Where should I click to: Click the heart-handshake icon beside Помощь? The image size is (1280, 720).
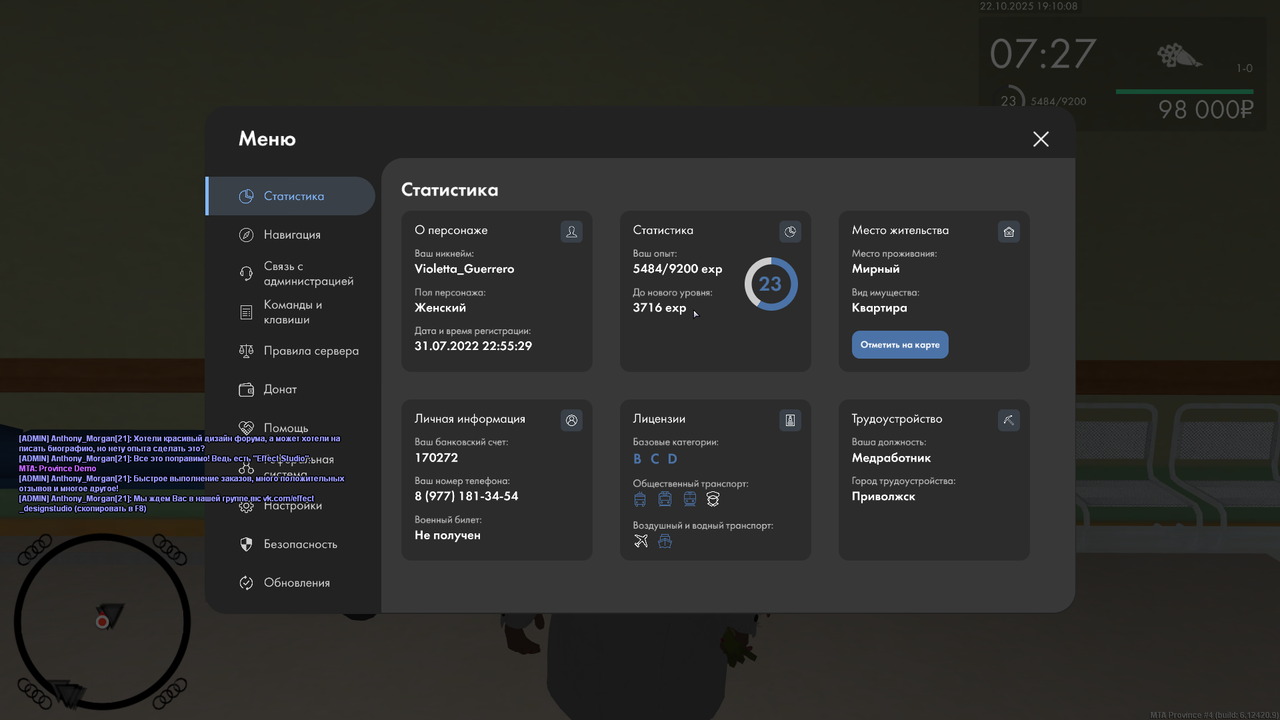tap(246, 427)
